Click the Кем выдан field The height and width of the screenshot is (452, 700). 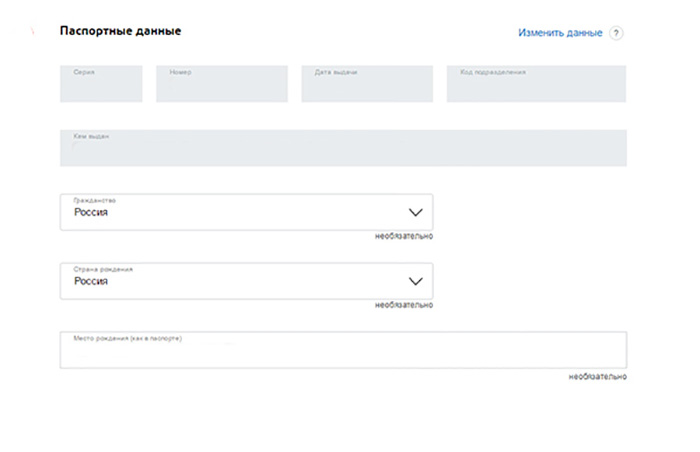coord(343,148)
